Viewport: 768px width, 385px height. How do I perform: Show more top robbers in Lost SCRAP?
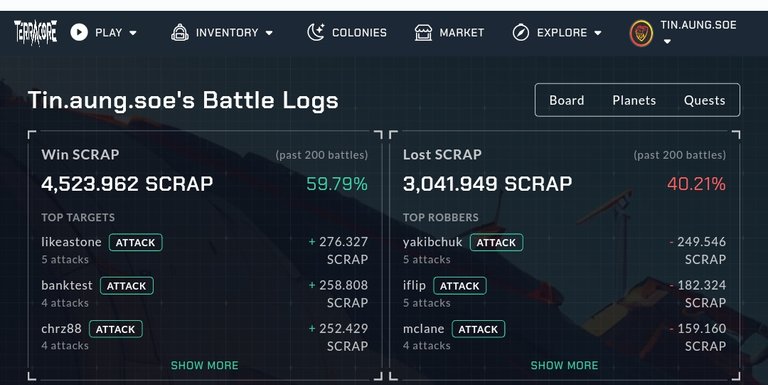click(564, 365)
